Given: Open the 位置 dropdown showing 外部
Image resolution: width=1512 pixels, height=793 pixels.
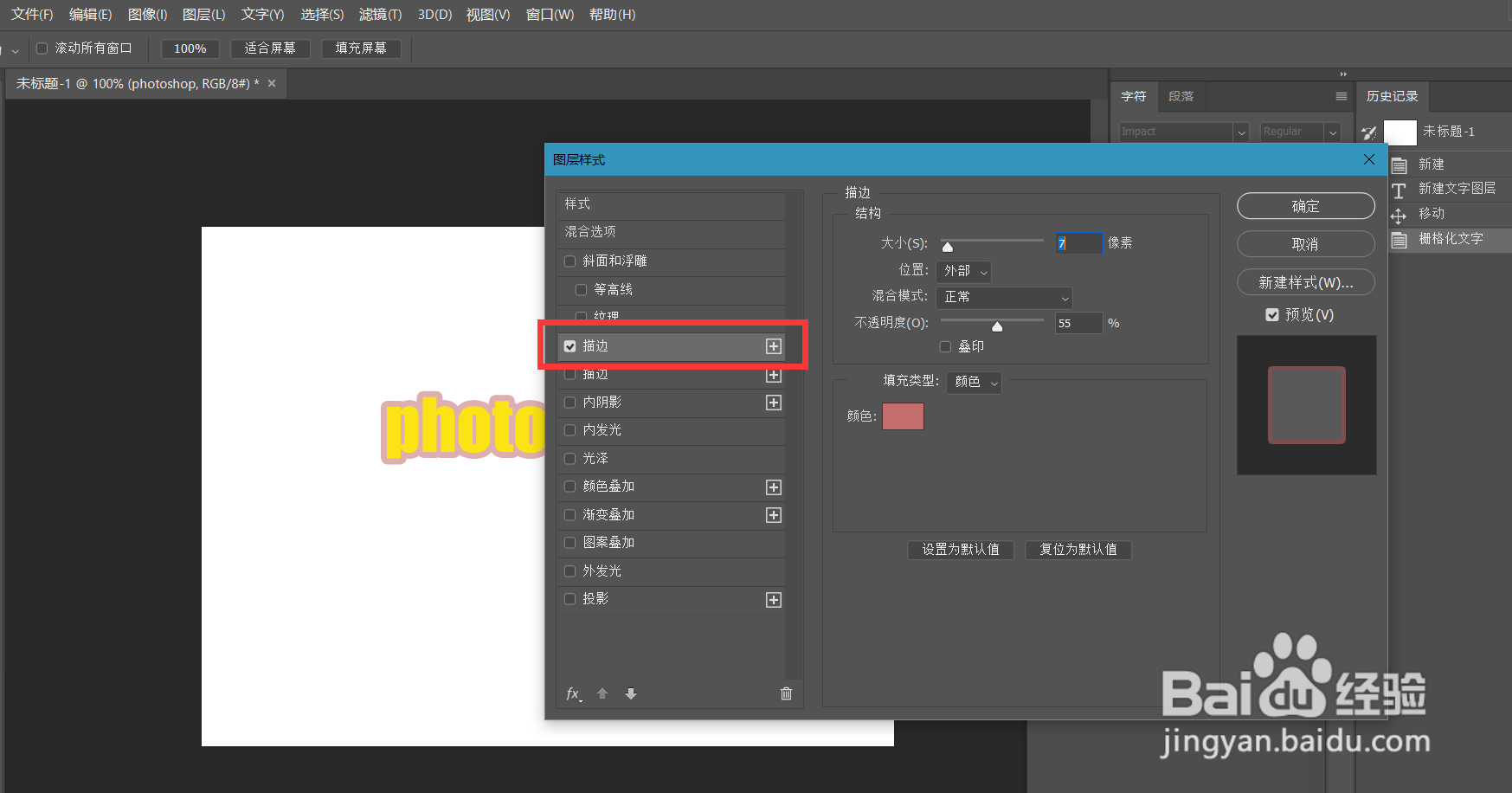Looking at the screenshot, I should (x=963, y=271).
